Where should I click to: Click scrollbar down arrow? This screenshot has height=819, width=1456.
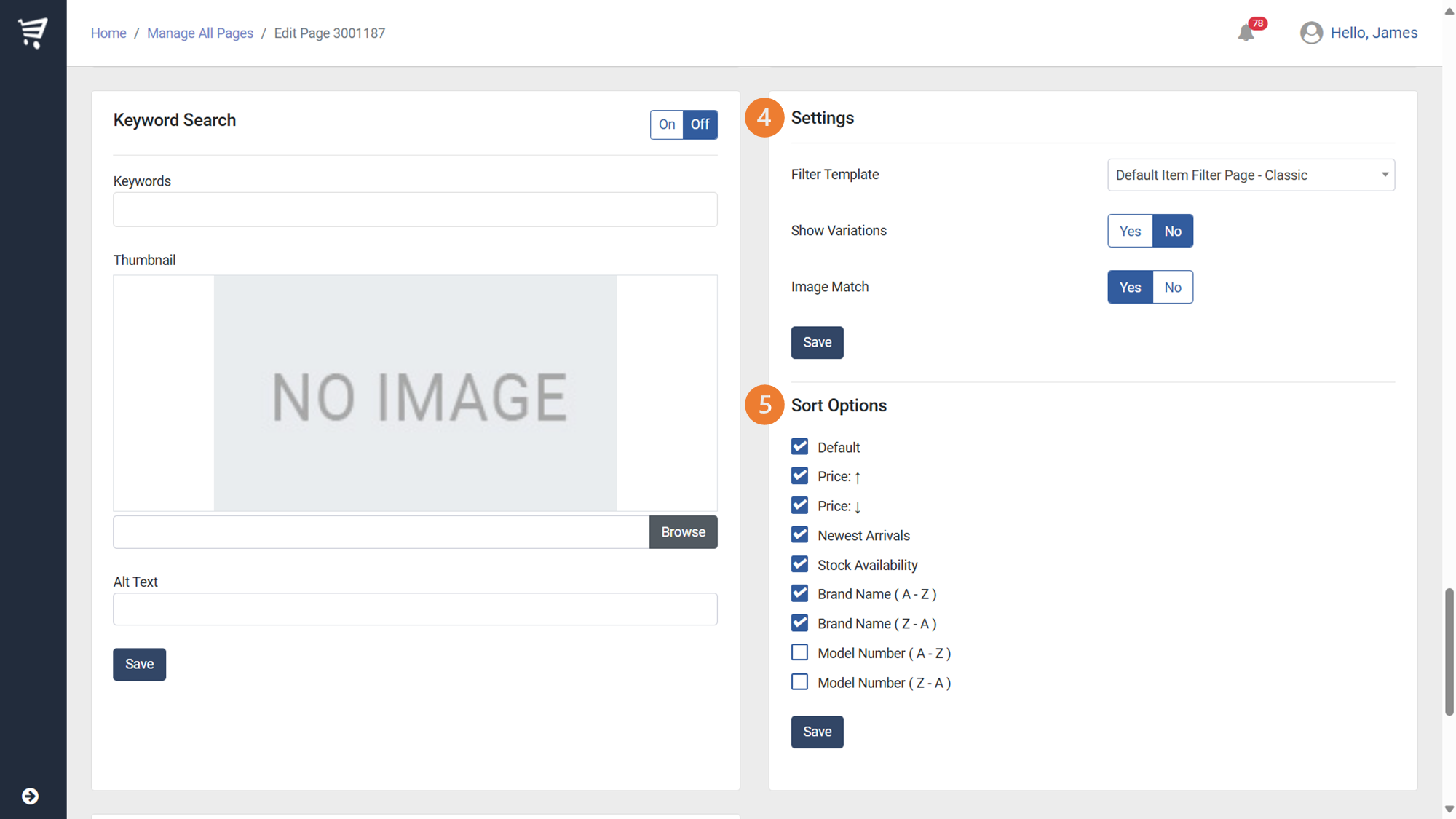click(x=1449, y=809)
